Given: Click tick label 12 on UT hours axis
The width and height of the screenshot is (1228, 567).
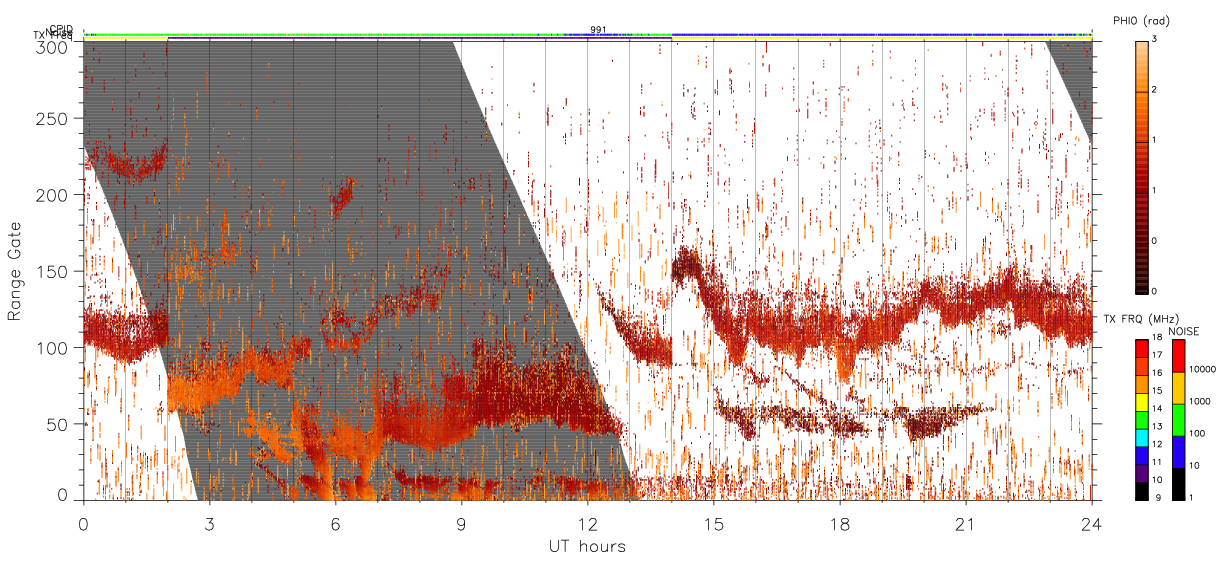Looking at the screenshot, I should click(587, 524).
